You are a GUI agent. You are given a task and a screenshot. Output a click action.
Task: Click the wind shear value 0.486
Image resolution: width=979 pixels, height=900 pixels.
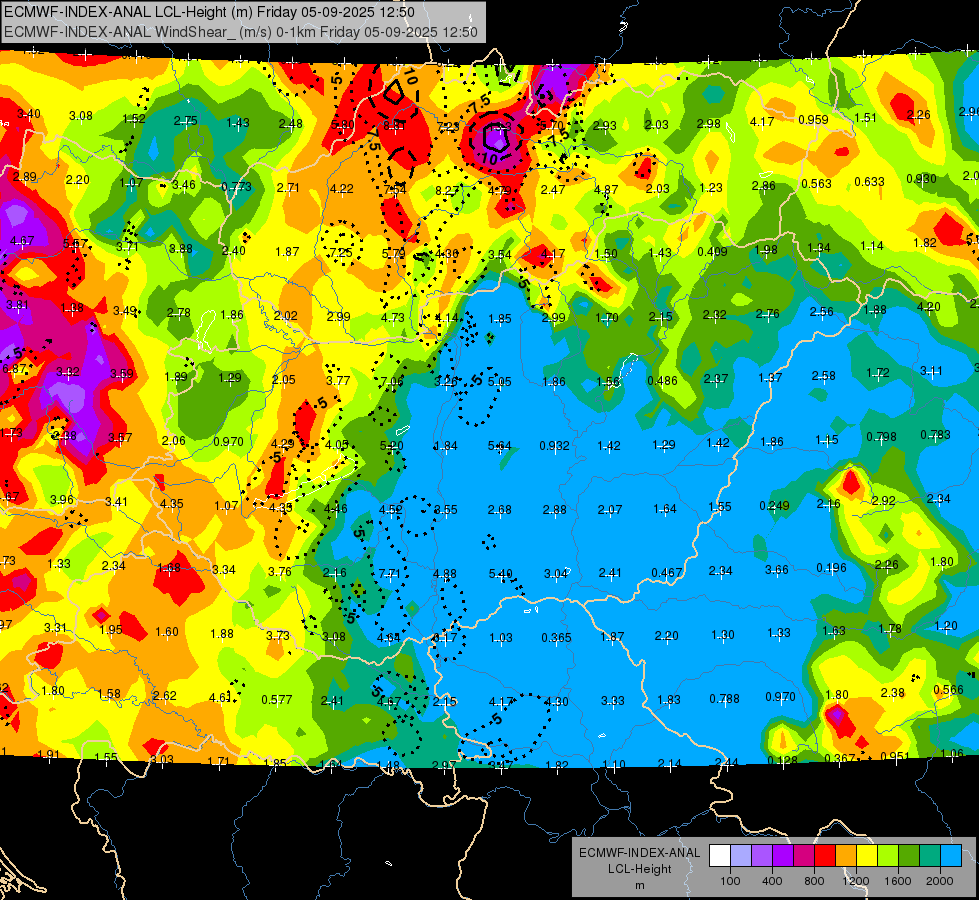pos(662,380)
